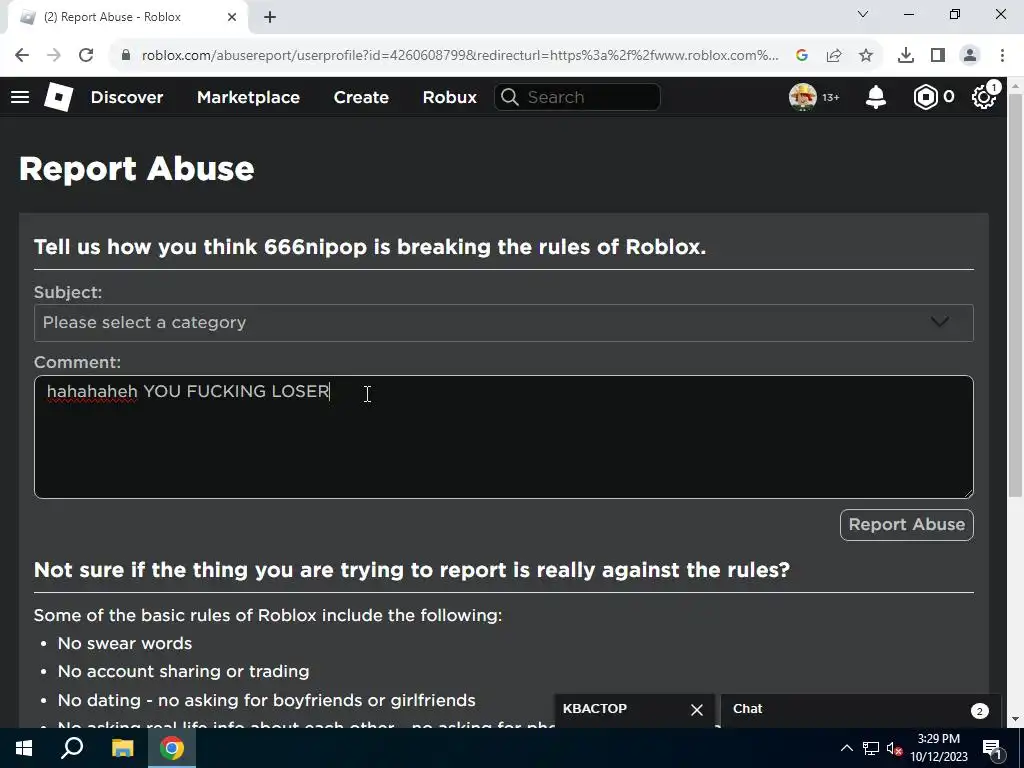Open the Create menu item

361,97
